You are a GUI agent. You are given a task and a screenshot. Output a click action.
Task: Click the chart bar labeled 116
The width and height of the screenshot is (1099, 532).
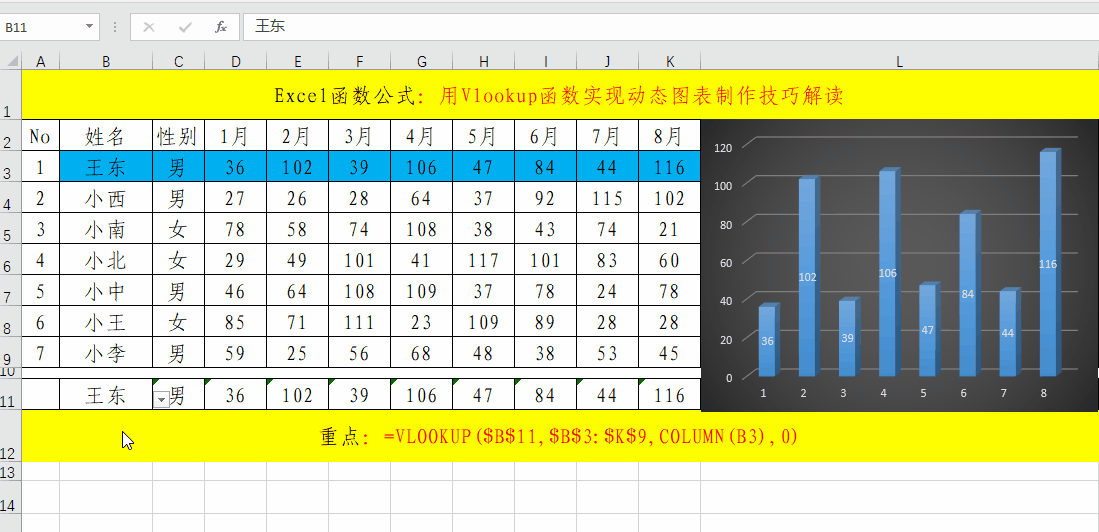(1049, 263)
